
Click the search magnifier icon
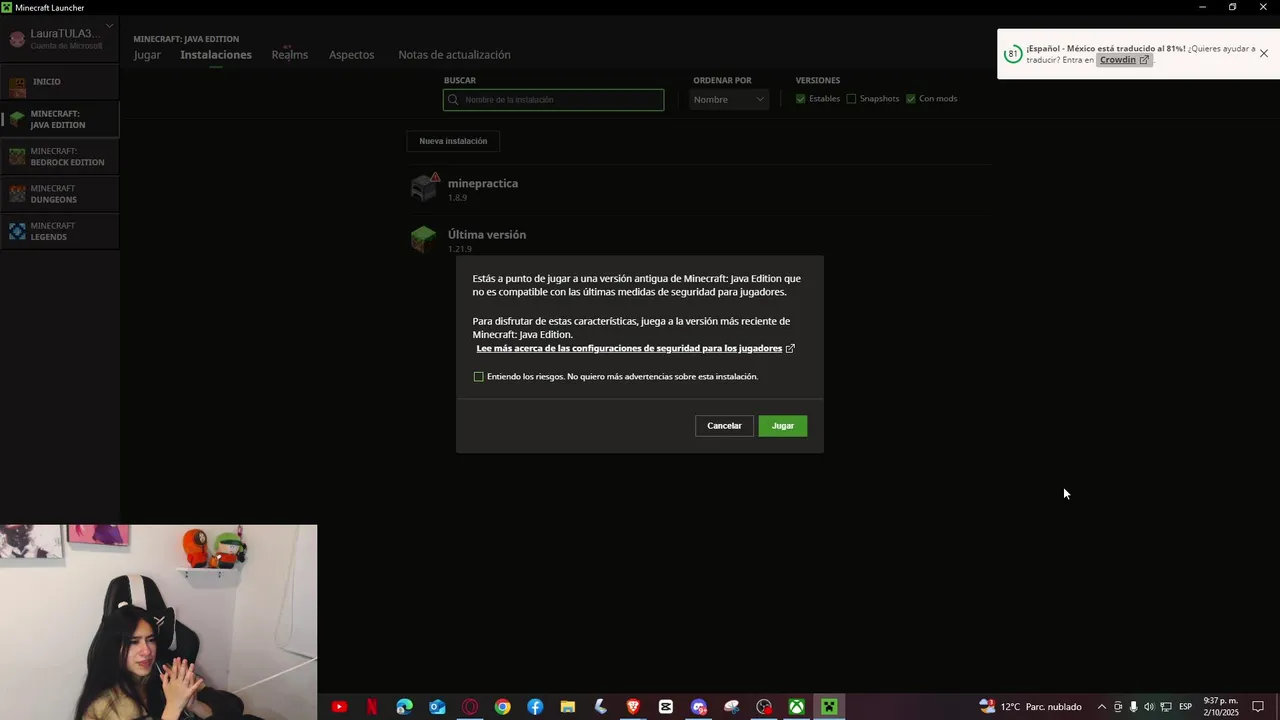pyautogui.click(x=454, y=99)
